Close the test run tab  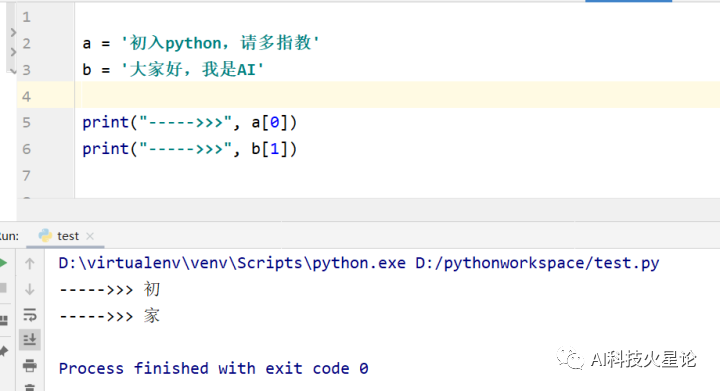point(90,236)
